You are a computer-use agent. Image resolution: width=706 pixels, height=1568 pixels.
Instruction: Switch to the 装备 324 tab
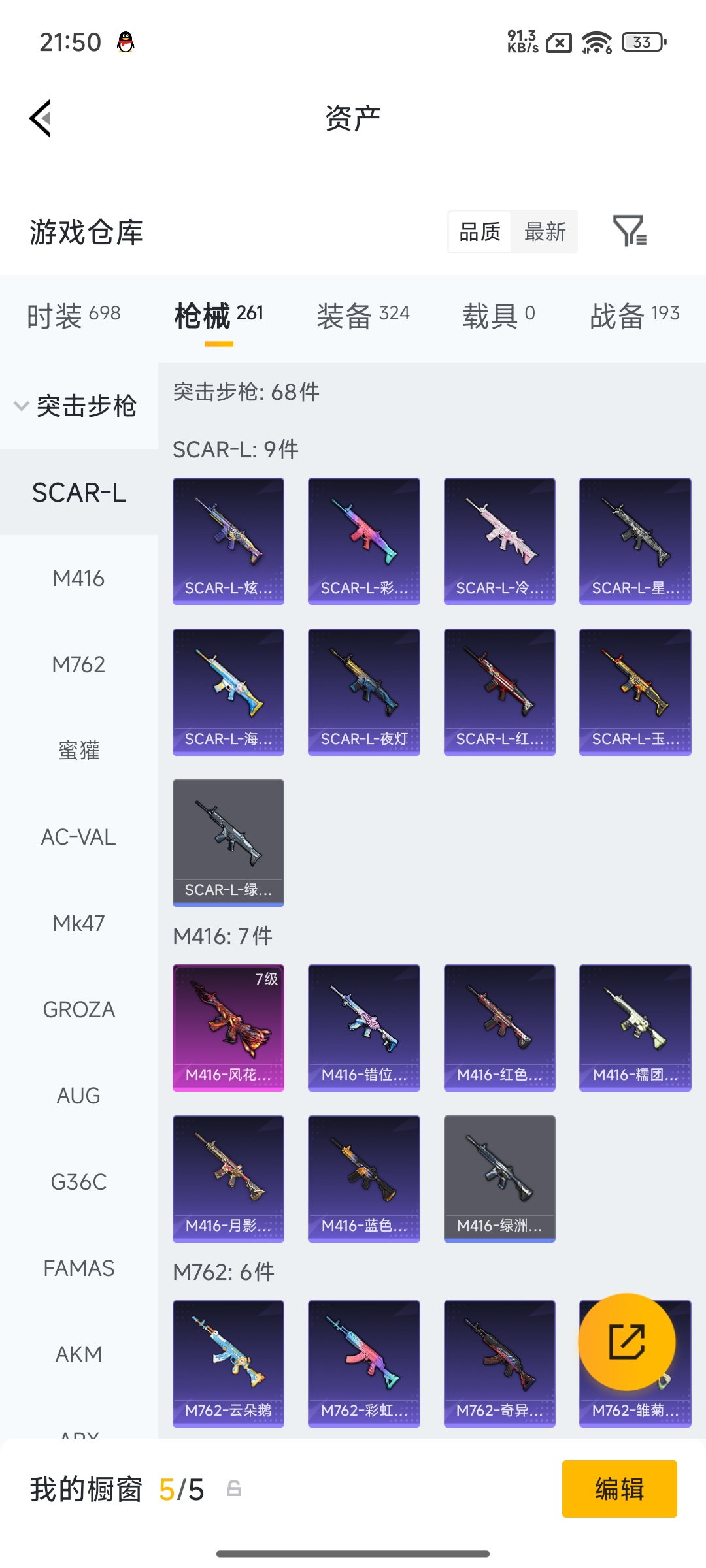[x=363, y=316]
